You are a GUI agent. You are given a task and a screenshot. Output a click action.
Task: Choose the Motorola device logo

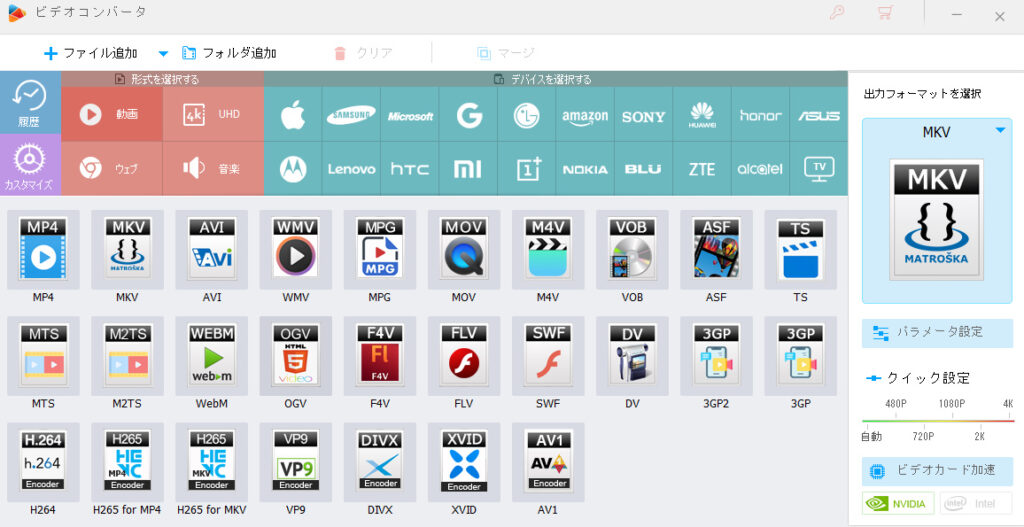(x=292, y=168)
